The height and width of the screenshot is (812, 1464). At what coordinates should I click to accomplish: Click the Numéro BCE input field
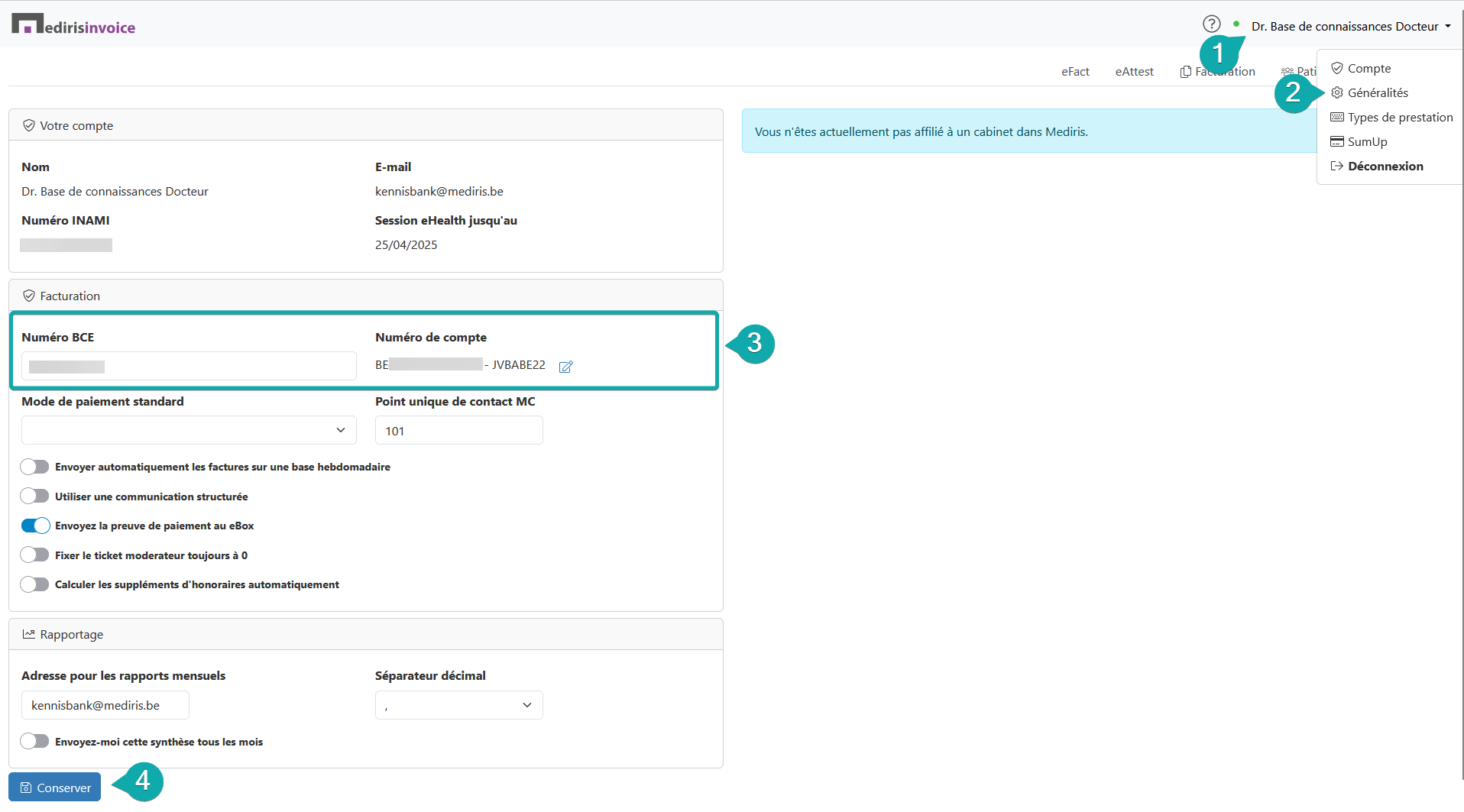pos(189,366)
